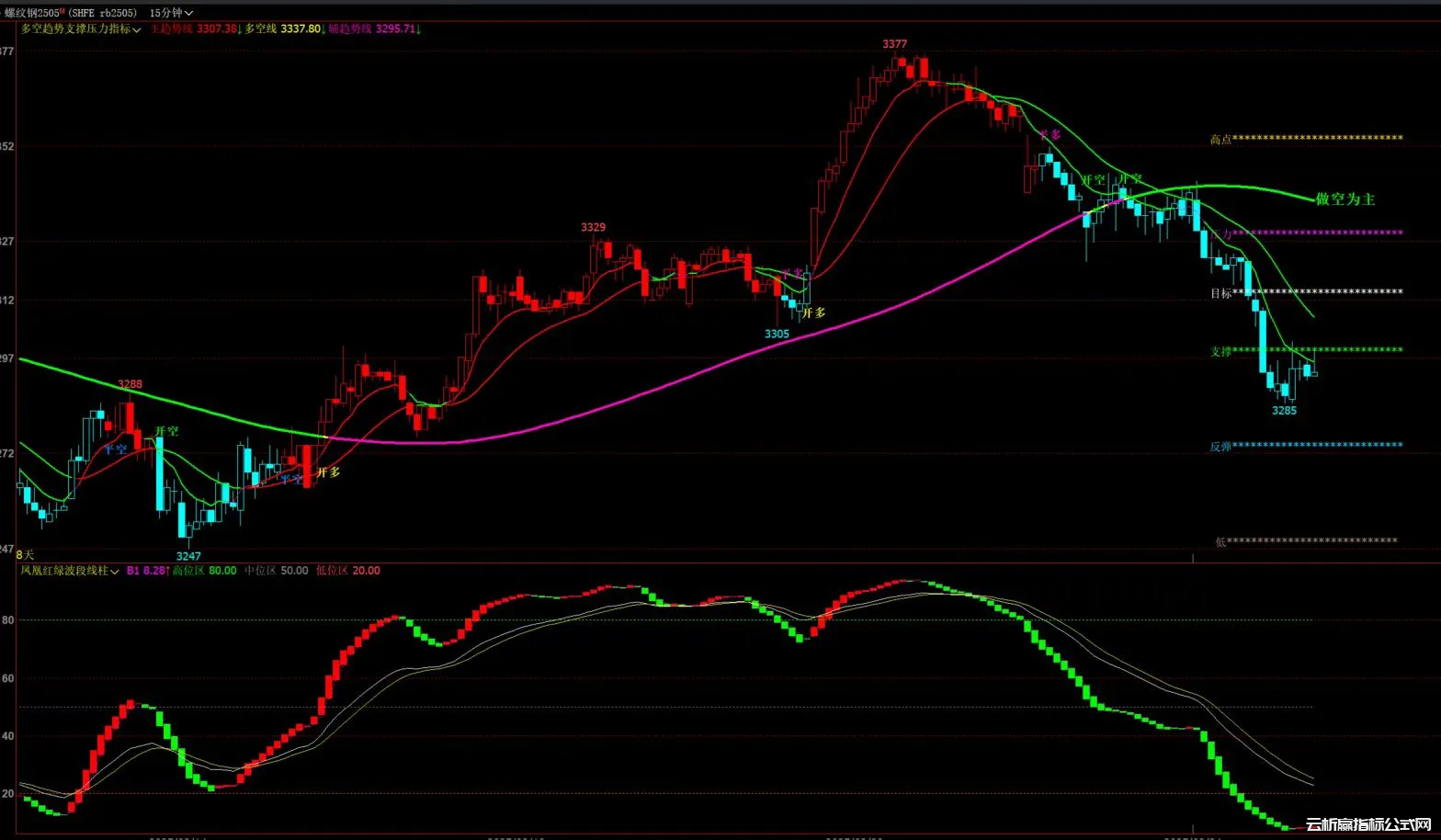Open the 15分钟 timeframe dropdown
This screenshot has width=1441, height=840.
171,13
